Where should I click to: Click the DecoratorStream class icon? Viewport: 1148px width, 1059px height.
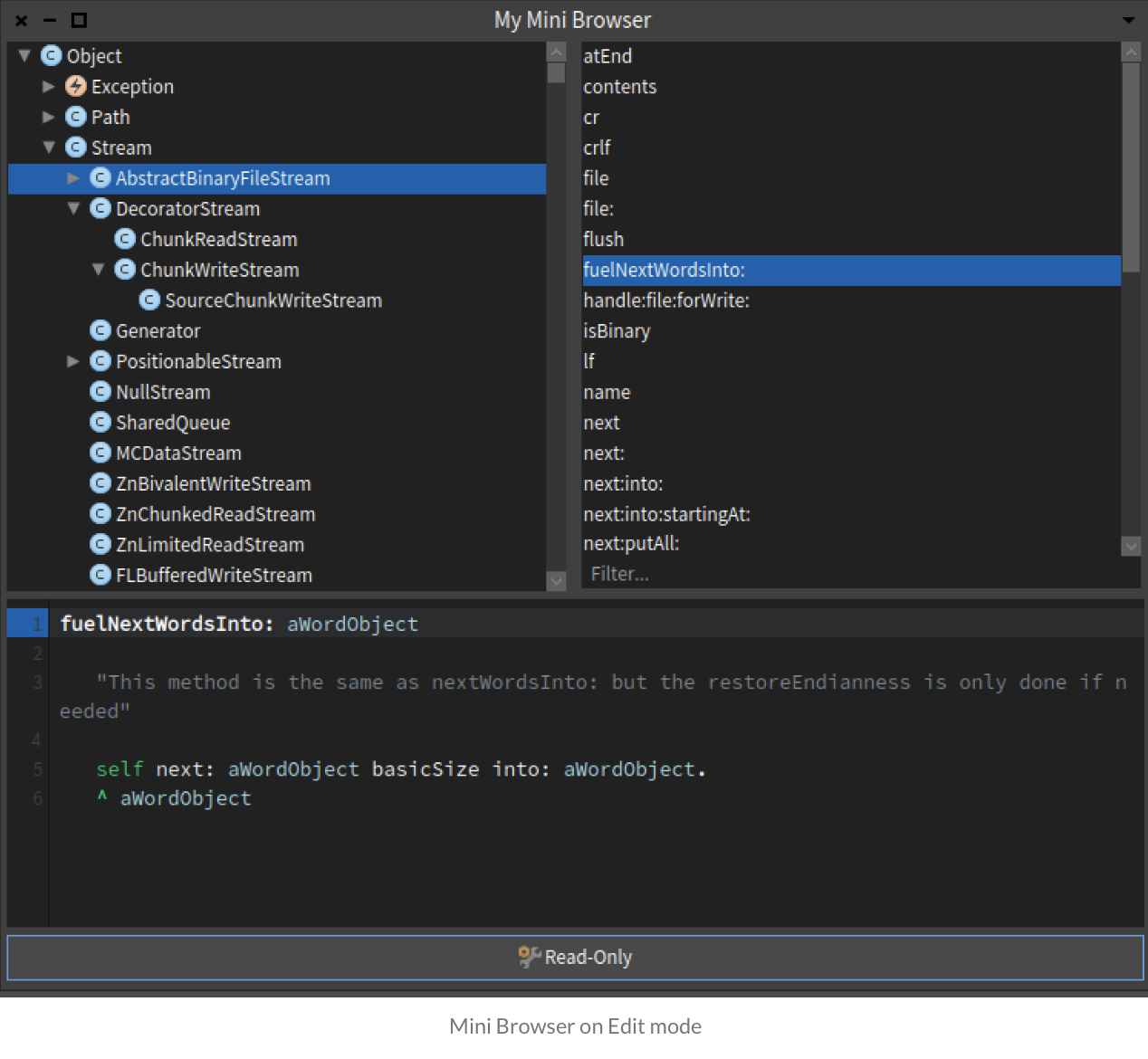100,209
